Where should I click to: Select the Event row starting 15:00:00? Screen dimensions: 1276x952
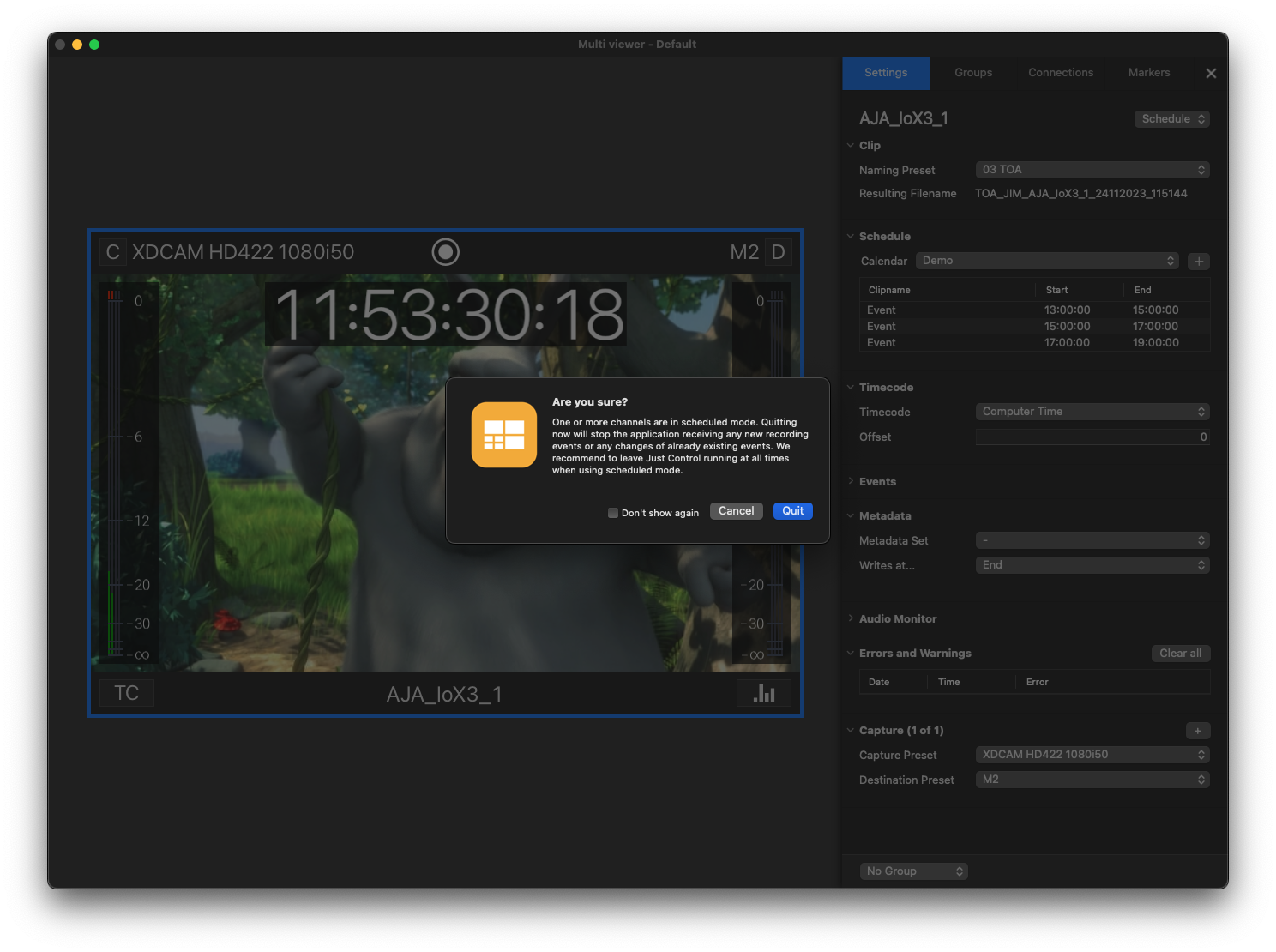(1034, 327)
